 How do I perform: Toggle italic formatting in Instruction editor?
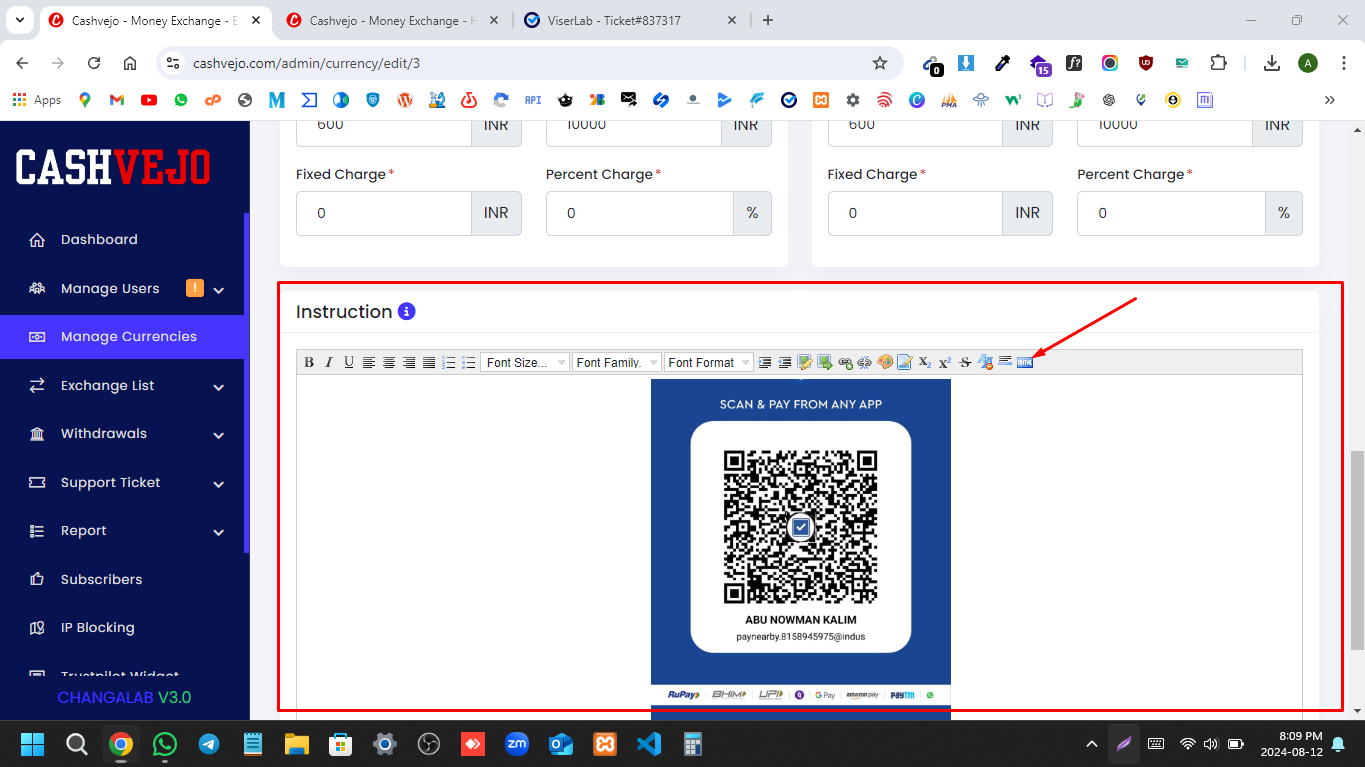tap(329, 362)
